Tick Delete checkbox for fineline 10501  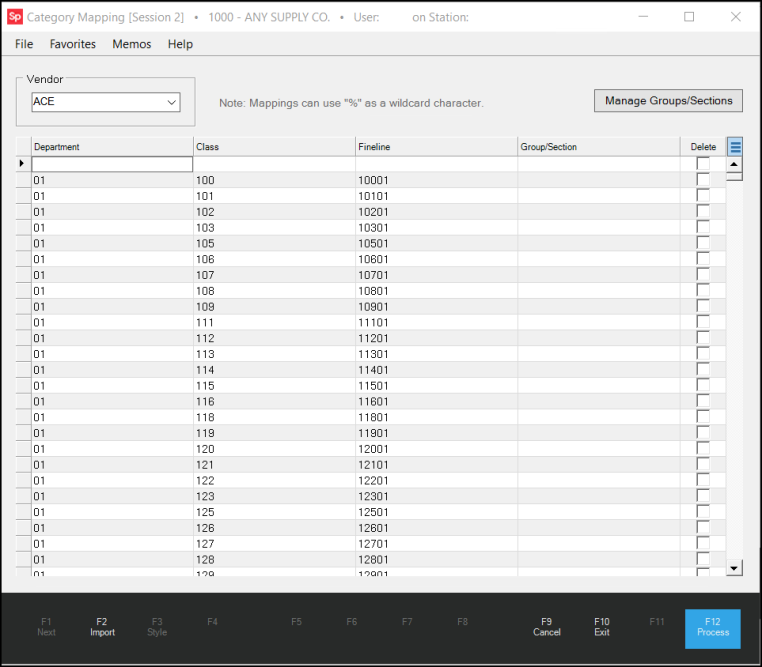703,243
